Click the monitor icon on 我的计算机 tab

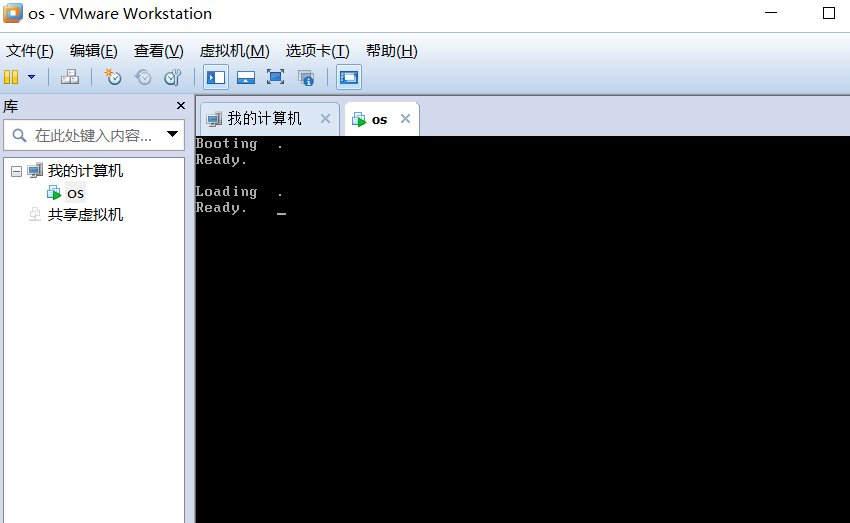tap(215, 119)
